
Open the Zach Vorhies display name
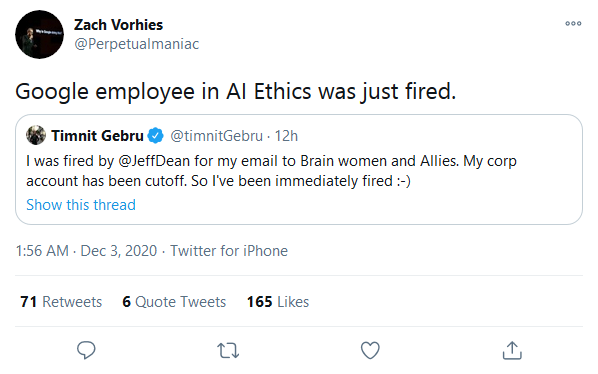point(119,25)
